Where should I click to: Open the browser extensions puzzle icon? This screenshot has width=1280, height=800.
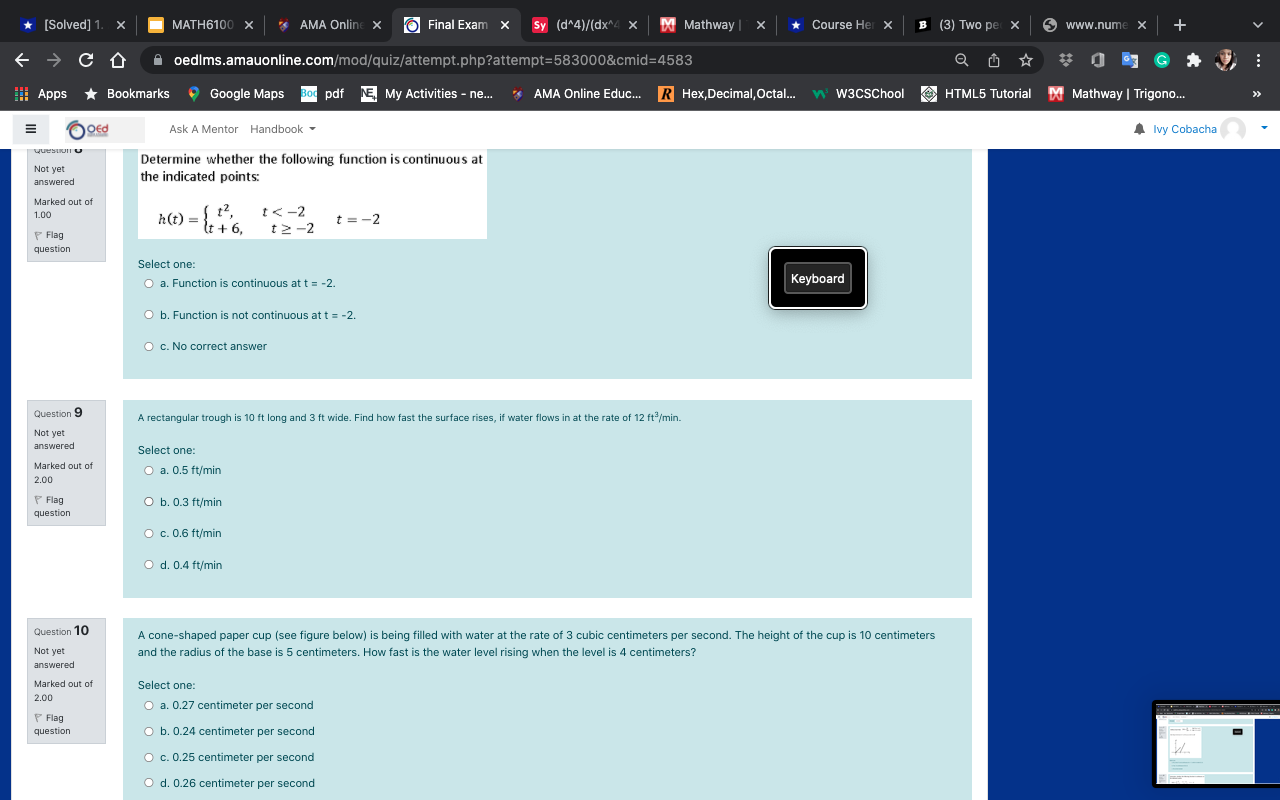coord(1192,60)
